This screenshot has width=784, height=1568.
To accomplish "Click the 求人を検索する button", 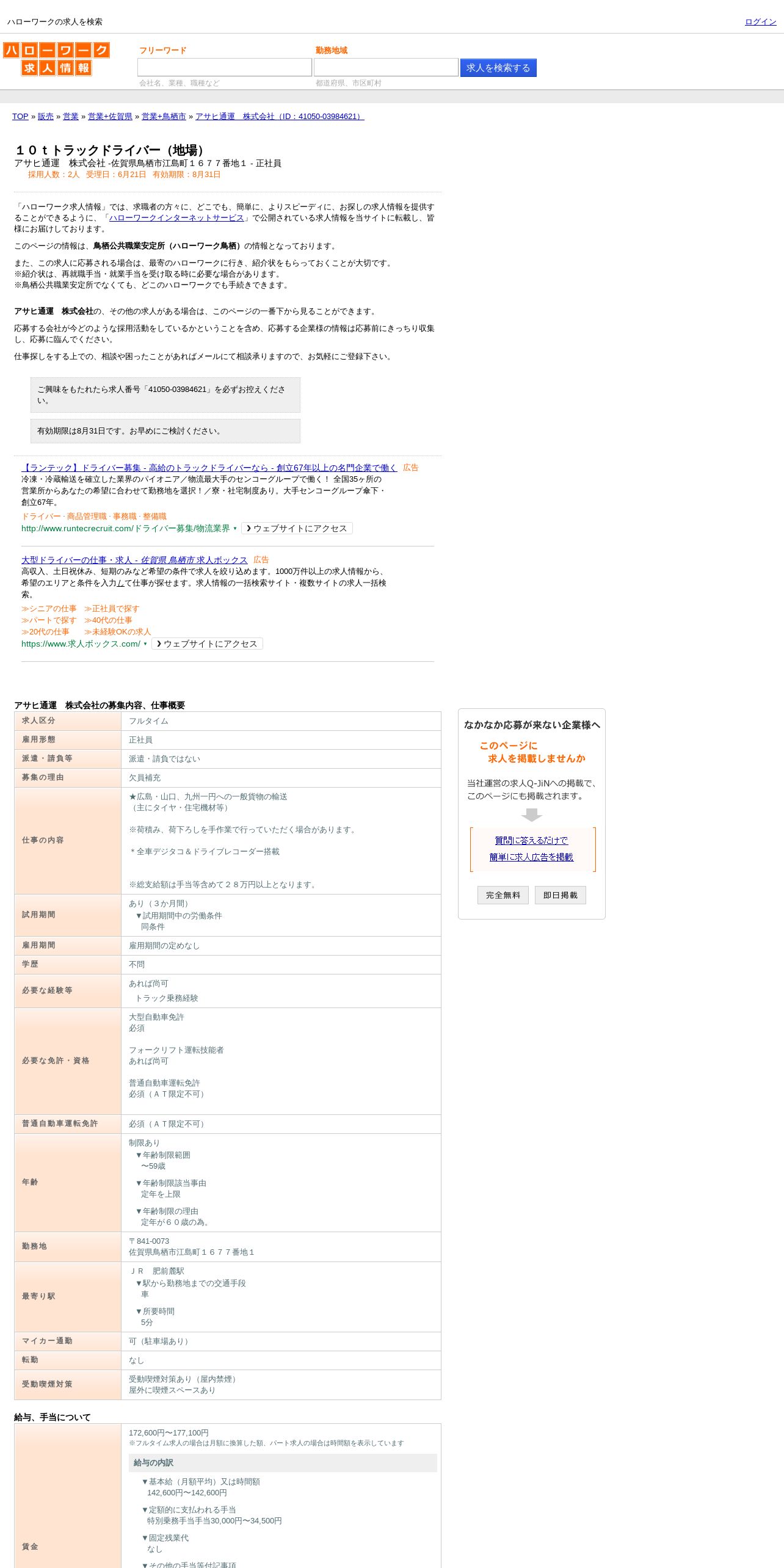I will pyautogui.click(x=498, y=68).
